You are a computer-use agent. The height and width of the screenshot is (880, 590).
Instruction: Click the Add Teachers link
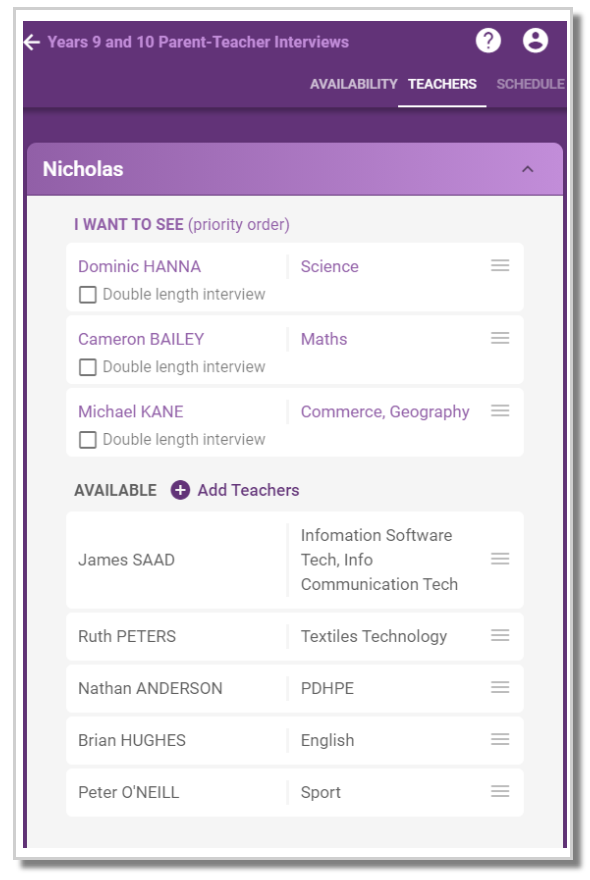[x=248, y=490]
